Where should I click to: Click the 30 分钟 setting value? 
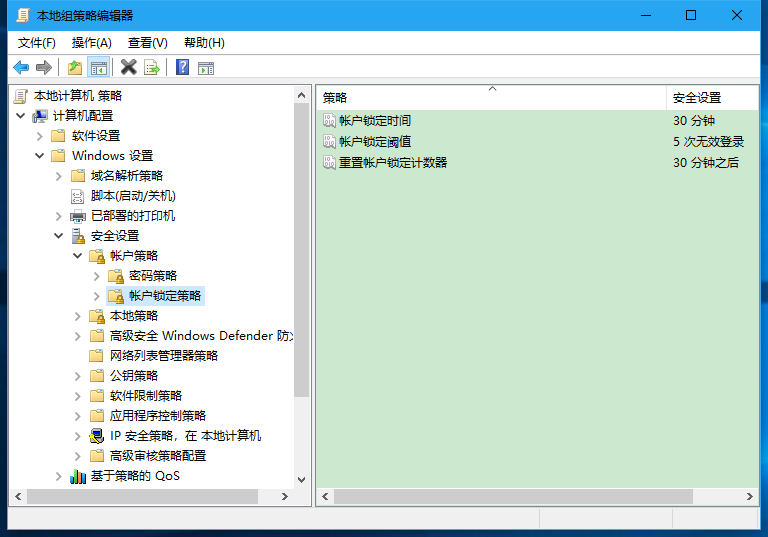[694, 120]
